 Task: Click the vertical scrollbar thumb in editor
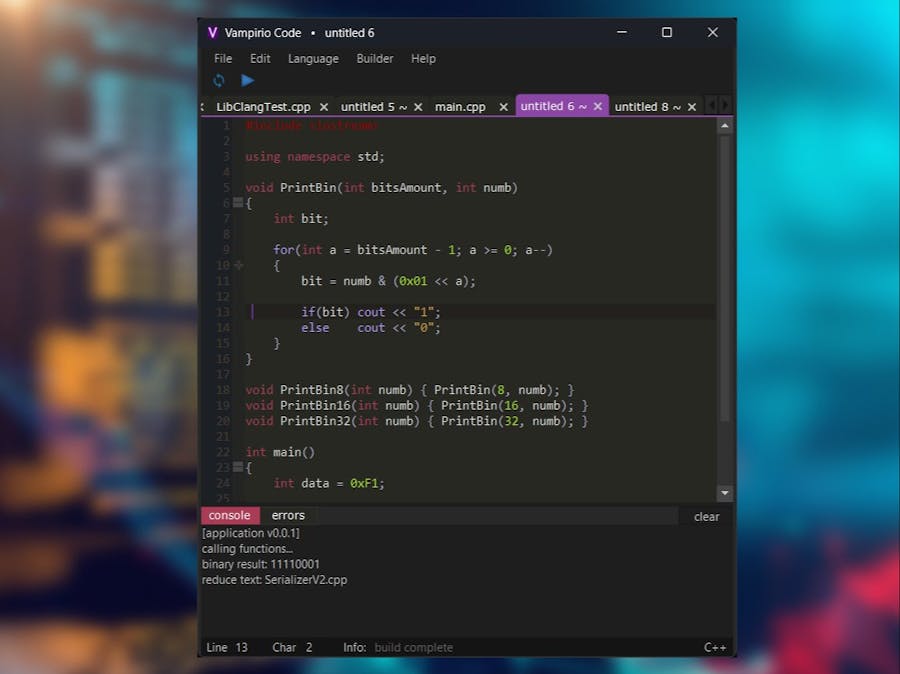[x=724, y=278]
